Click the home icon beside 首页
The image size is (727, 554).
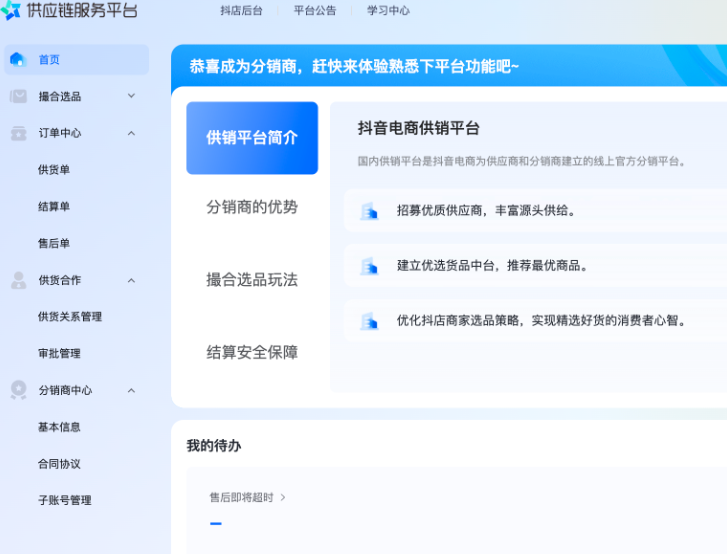(x=17, y=60)
